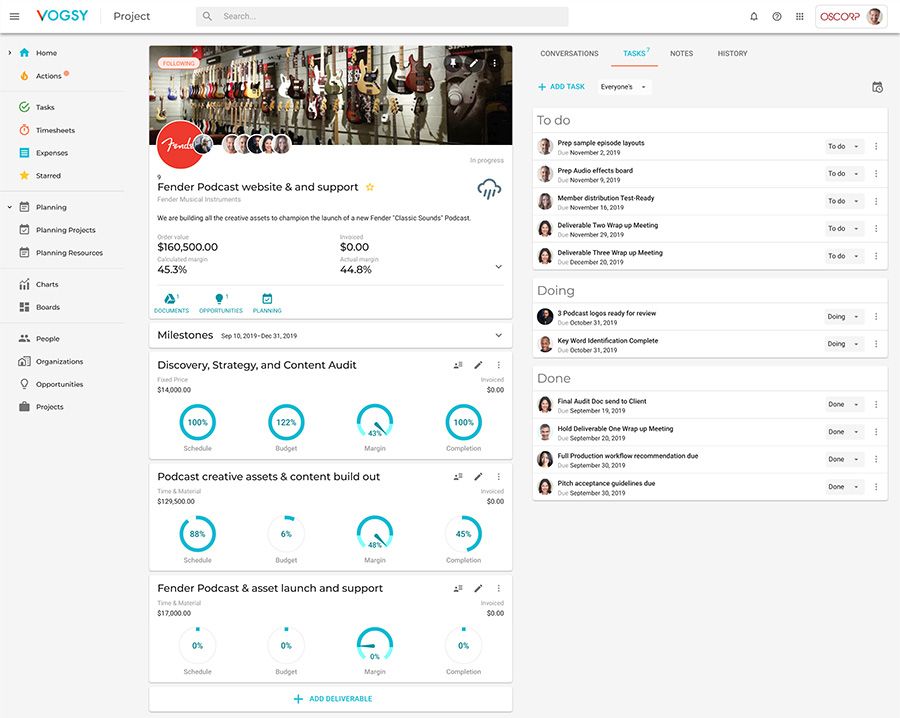
Task: Open more options for Key Word Identification Complete
Action: [x=876, y=344]
